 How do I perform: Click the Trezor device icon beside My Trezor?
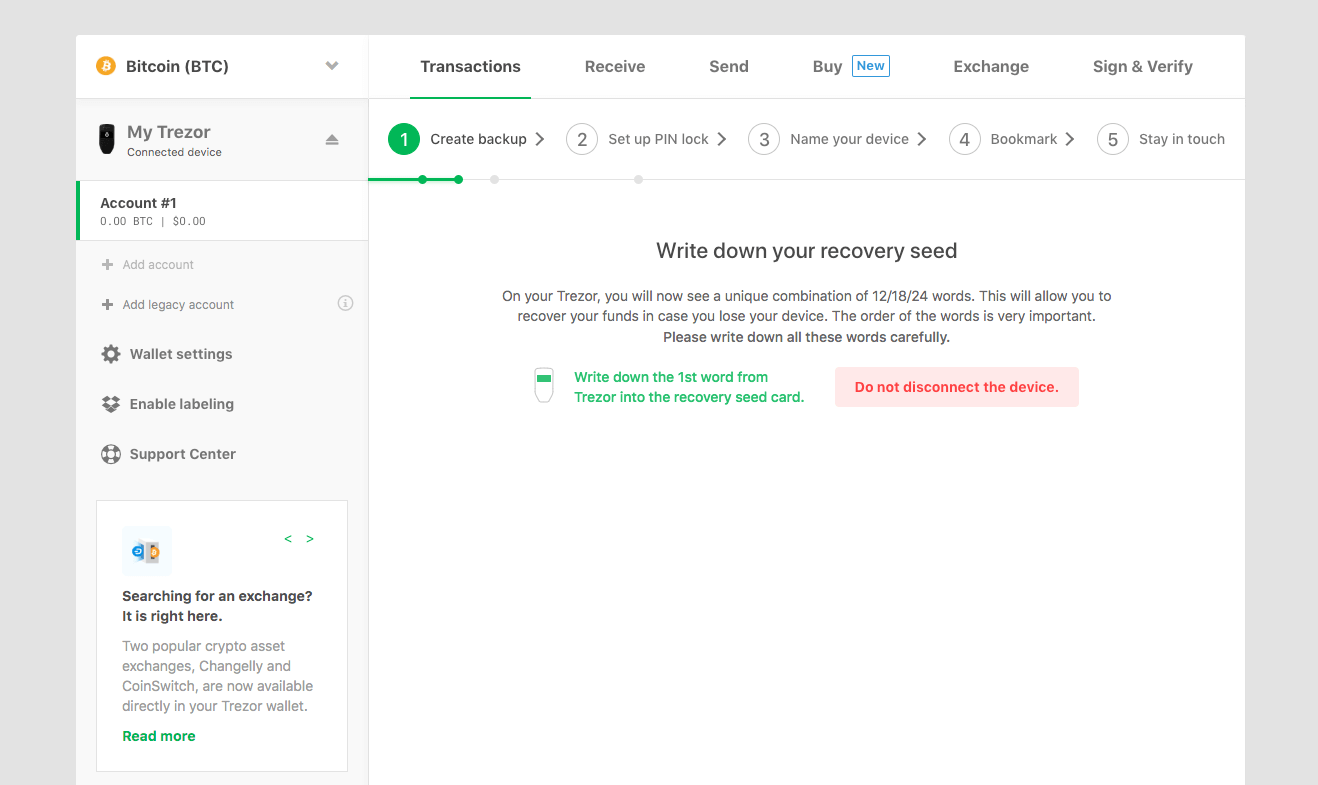pyautogui.click(x=107, y=139)
